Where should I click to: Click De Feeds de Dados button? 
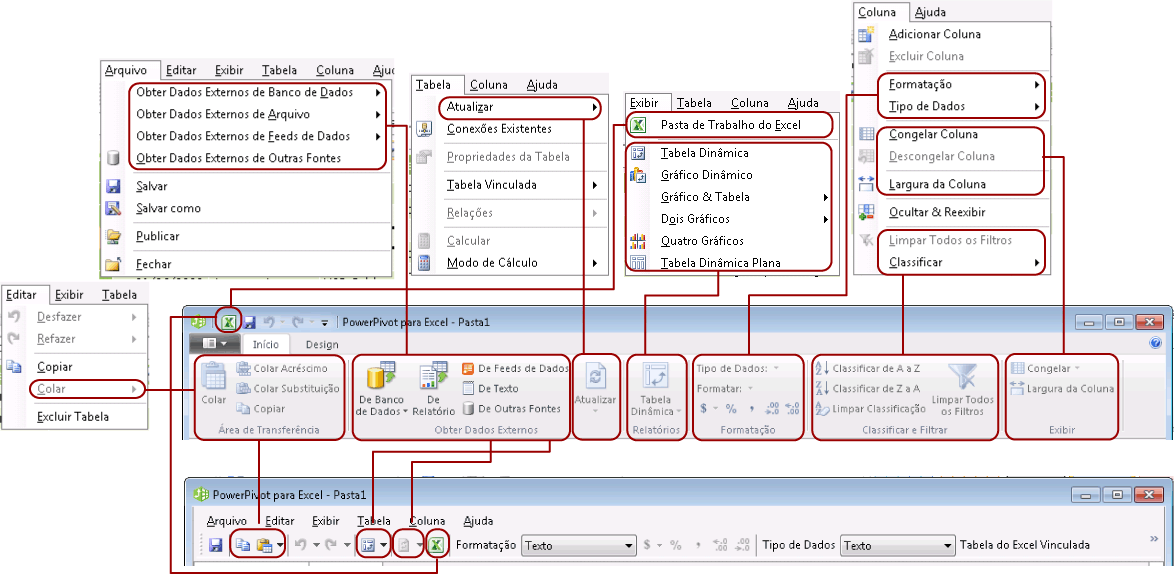pyautogui.click(x=515, y=368)
